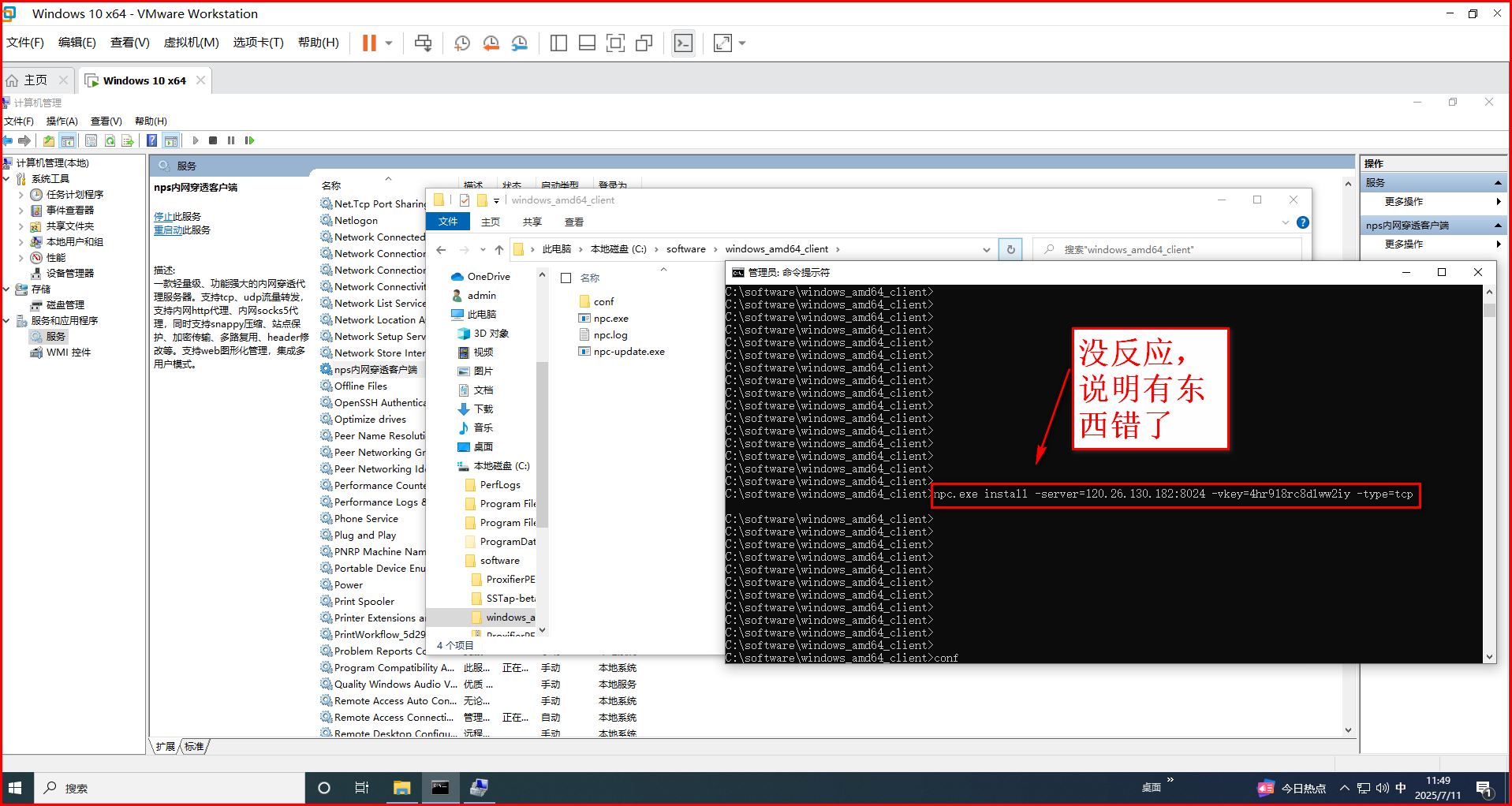
Task: Go up one folder in File Explorer
Action: (499, 249)
